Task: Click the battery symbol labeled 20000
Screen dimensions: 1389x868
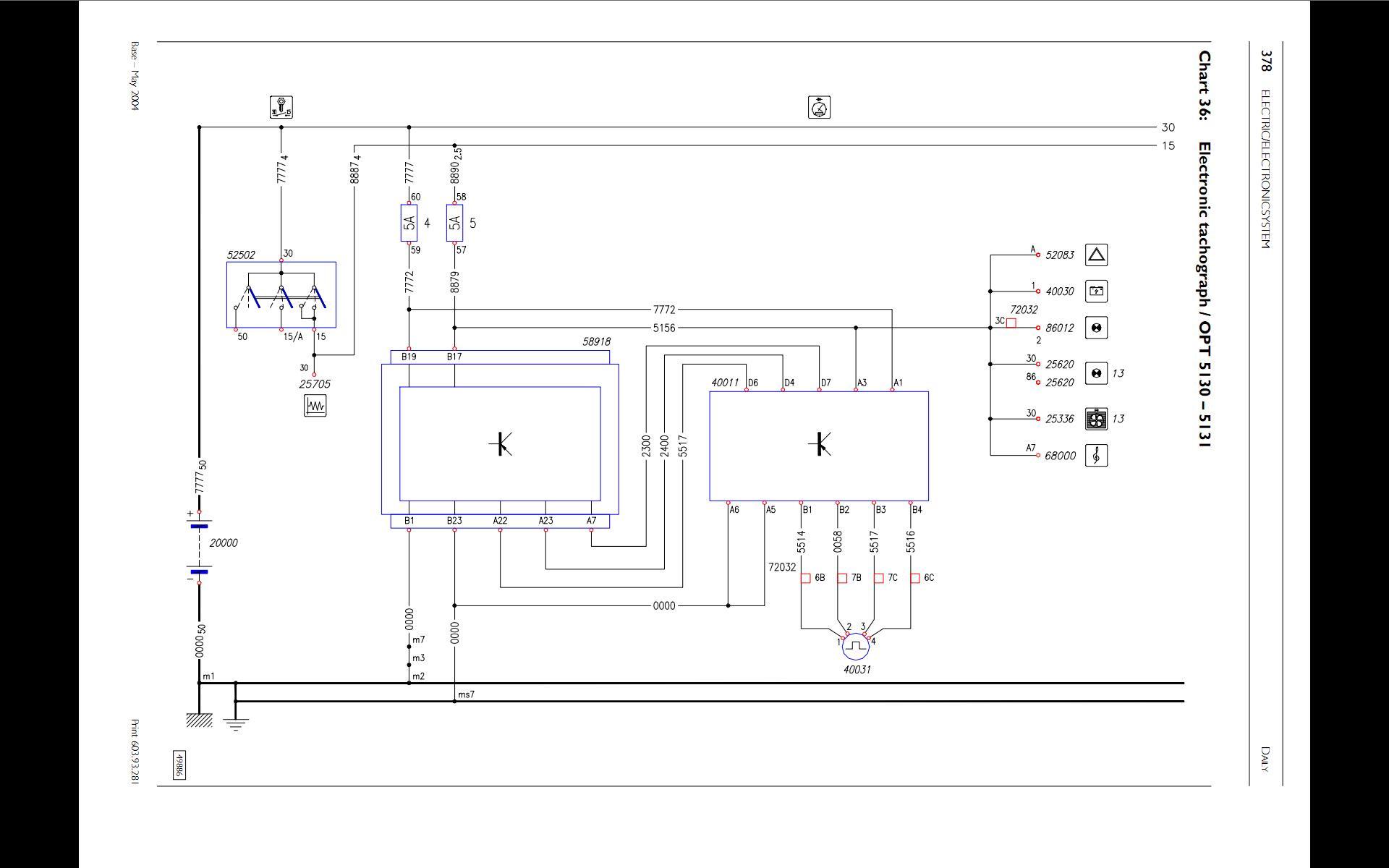Action: [x=200, y=548]
